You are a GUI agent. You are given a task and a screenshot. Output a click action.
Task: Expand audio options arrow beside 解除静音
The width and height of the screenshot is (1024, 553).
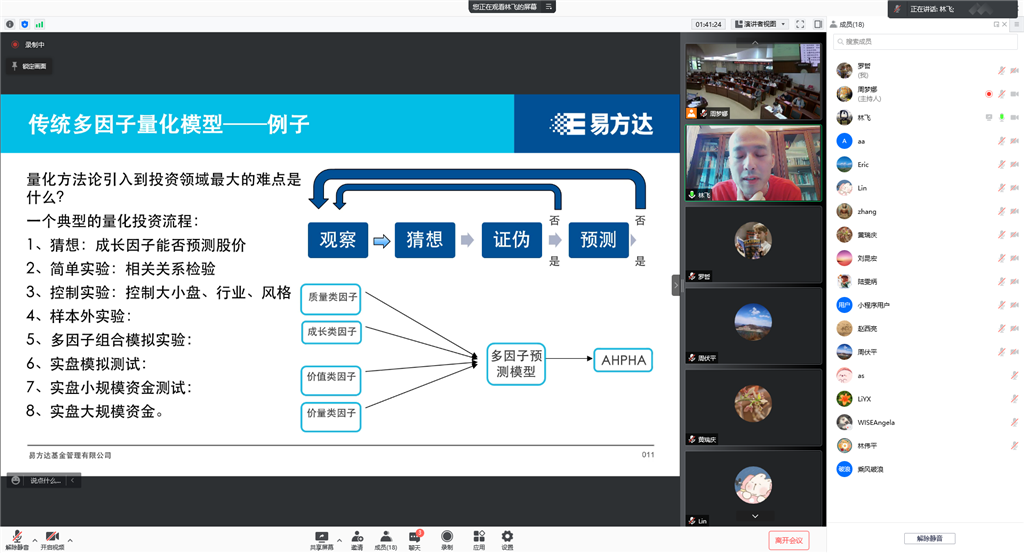click(34, 539)
